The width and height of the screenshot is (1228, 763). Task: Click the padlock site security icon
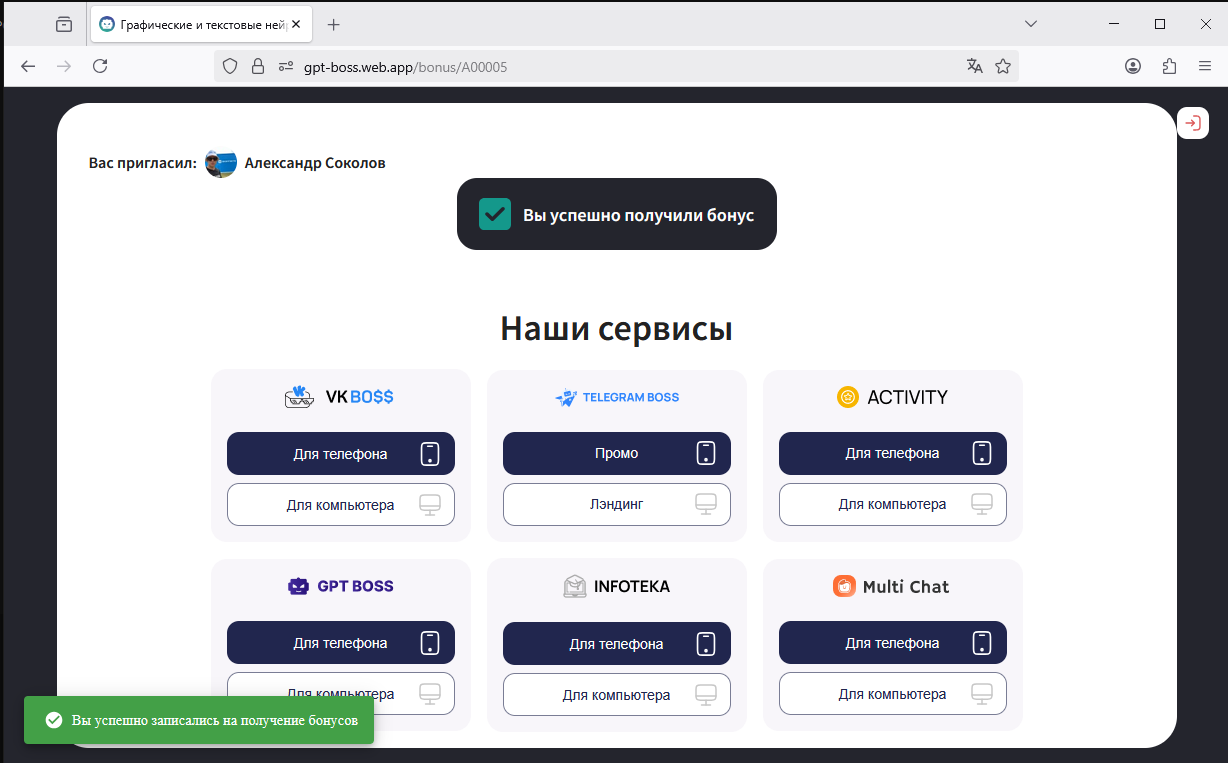[258, 66]
